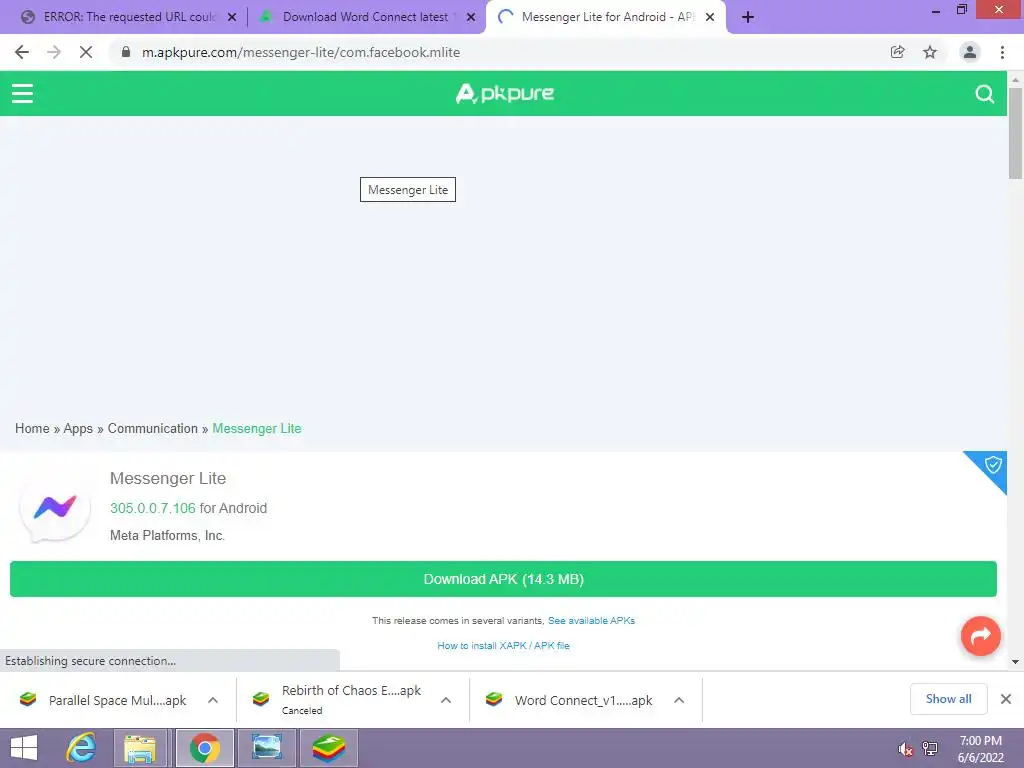Expand options for Parallel Space download
Image resolution: width=1024 pixels, height=768 pixels.
tap(213, 700)
